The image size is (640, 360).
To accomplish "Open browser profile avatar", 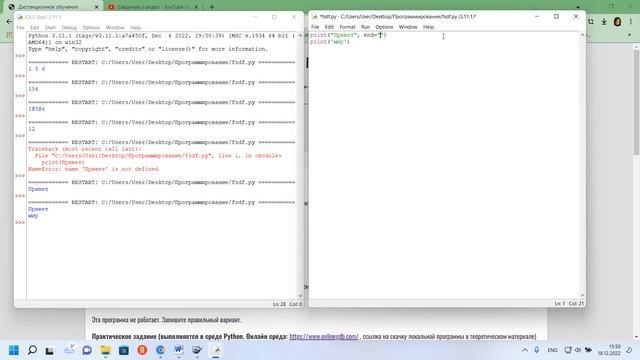I will point(618,22).
